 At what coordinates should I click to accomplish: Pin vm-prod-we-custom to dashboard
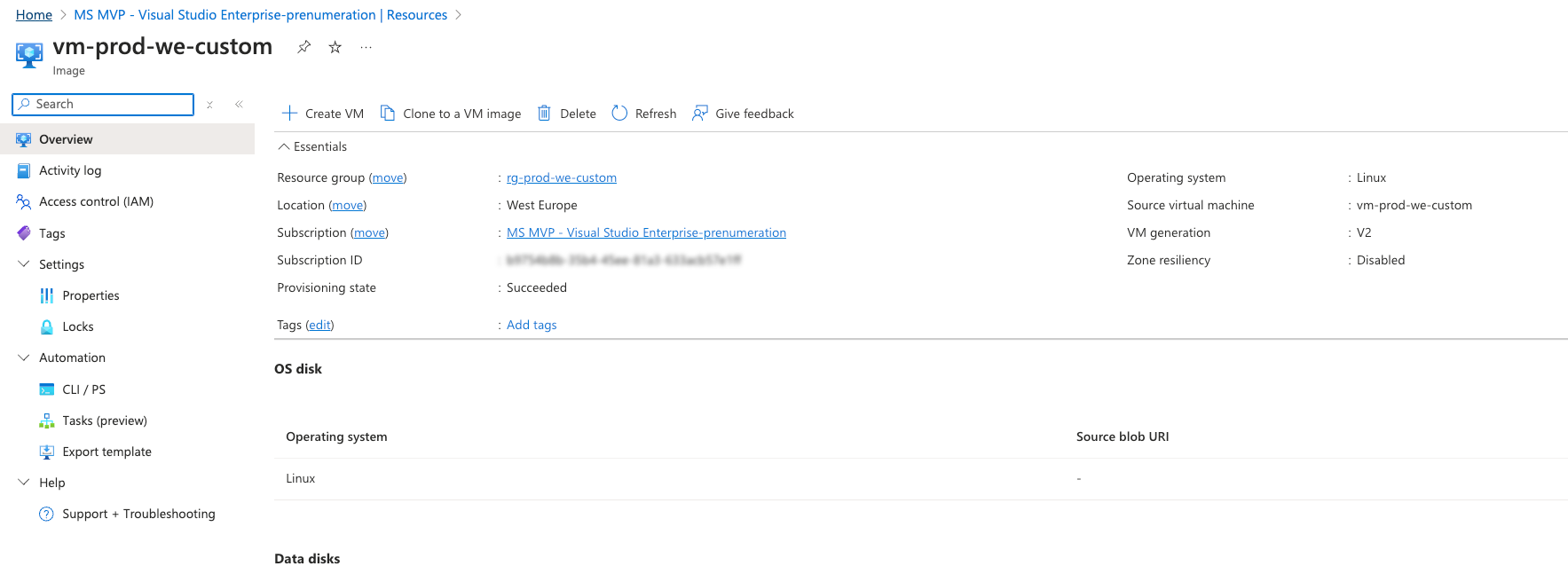coord(304,47)
